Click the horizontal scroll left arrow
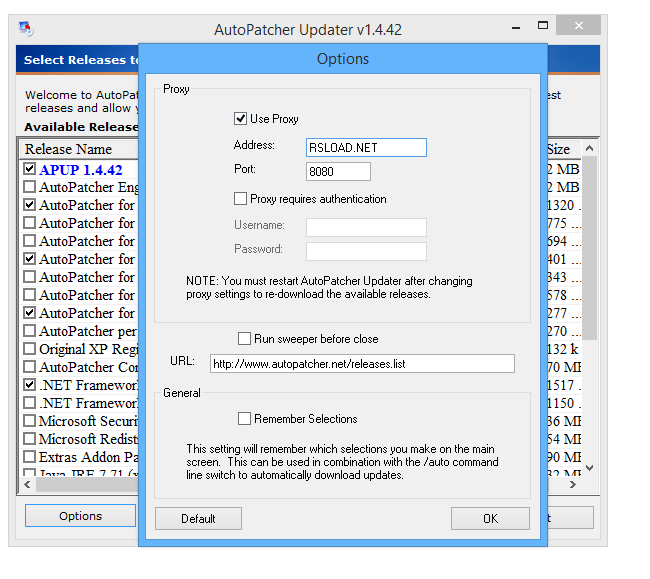Image resolution: width=650 pixels, height=579 pixels. (x=27, y=484)
